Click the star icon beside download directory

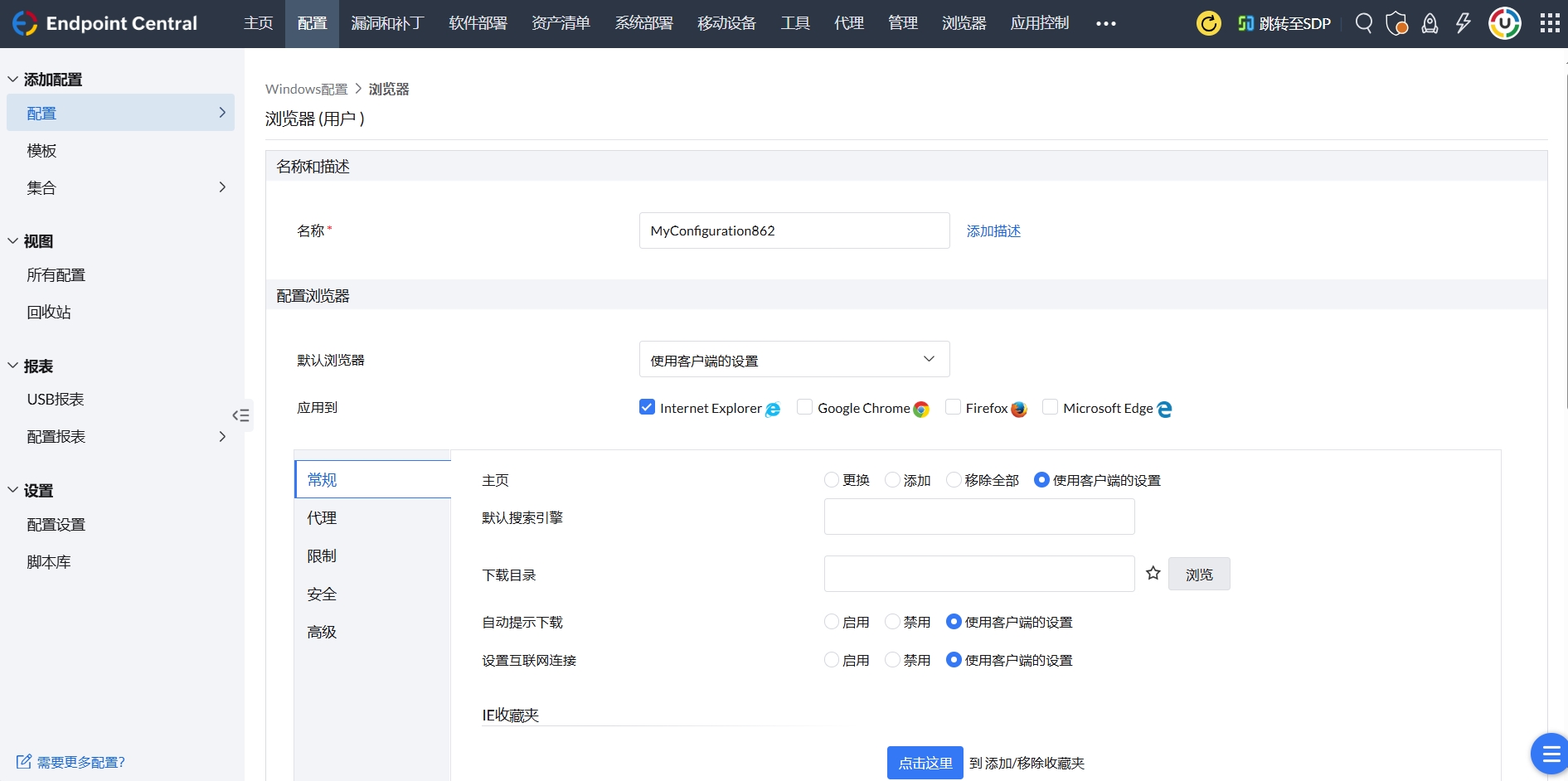1153,573
